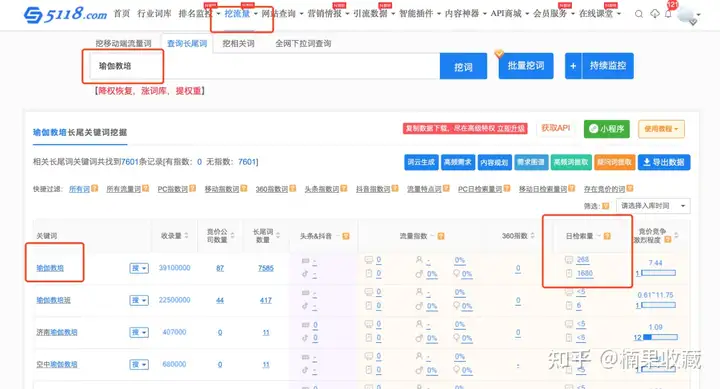720x389 pixels.
Task: Click the plus icon beside 持续监控
Action: [573, 66]
